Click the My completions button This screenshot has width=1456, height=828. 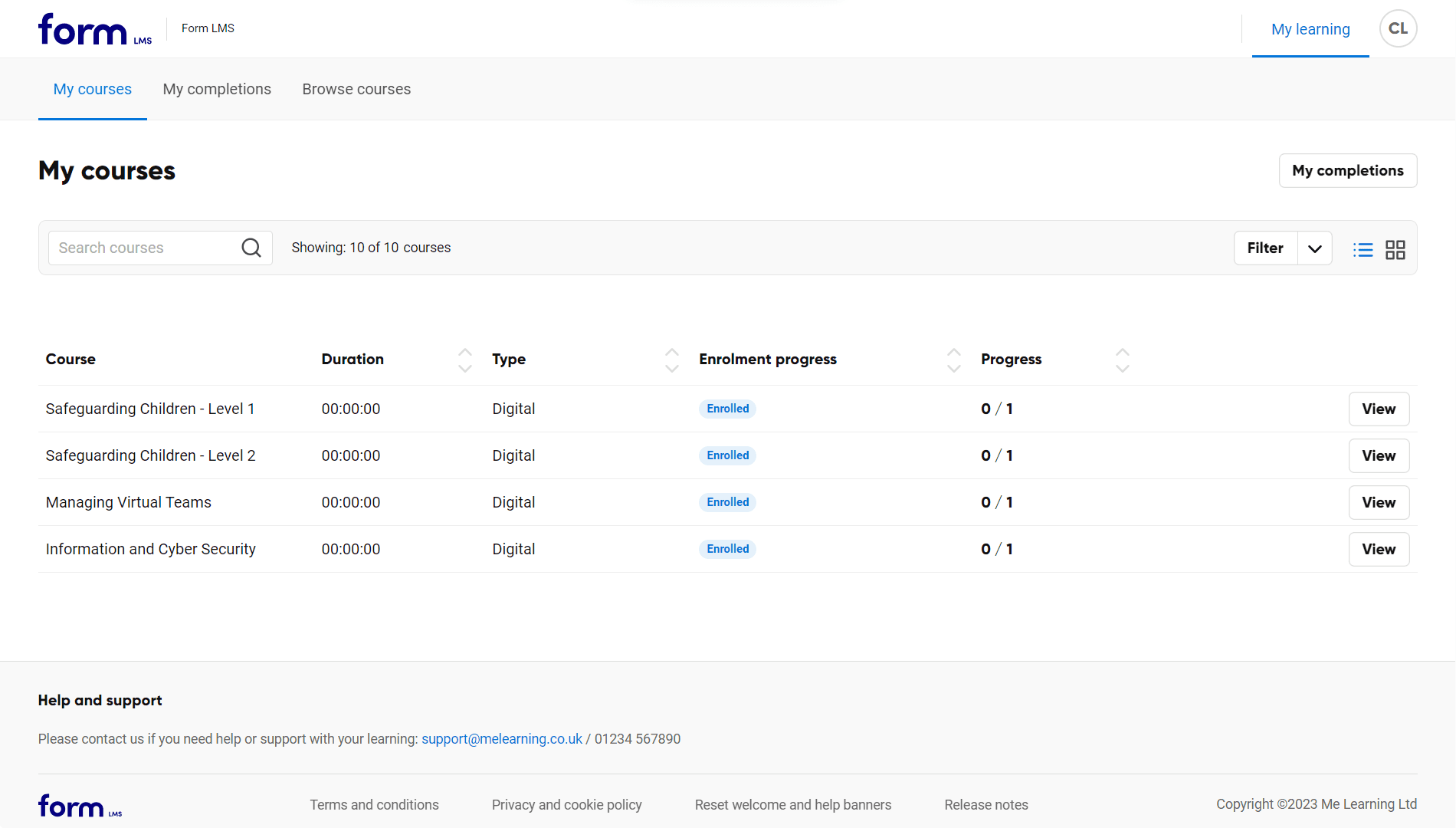point(1347,171)
